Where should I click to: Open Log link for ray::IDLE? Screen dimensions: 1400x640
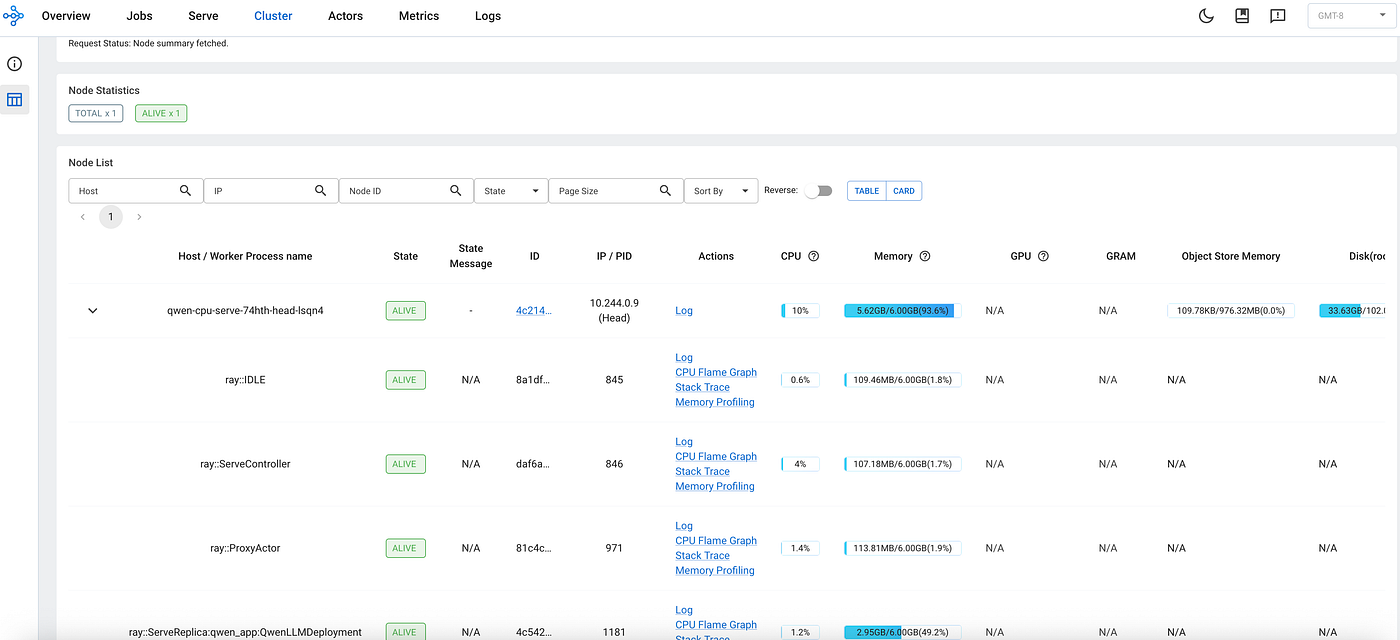pos(684,357)
